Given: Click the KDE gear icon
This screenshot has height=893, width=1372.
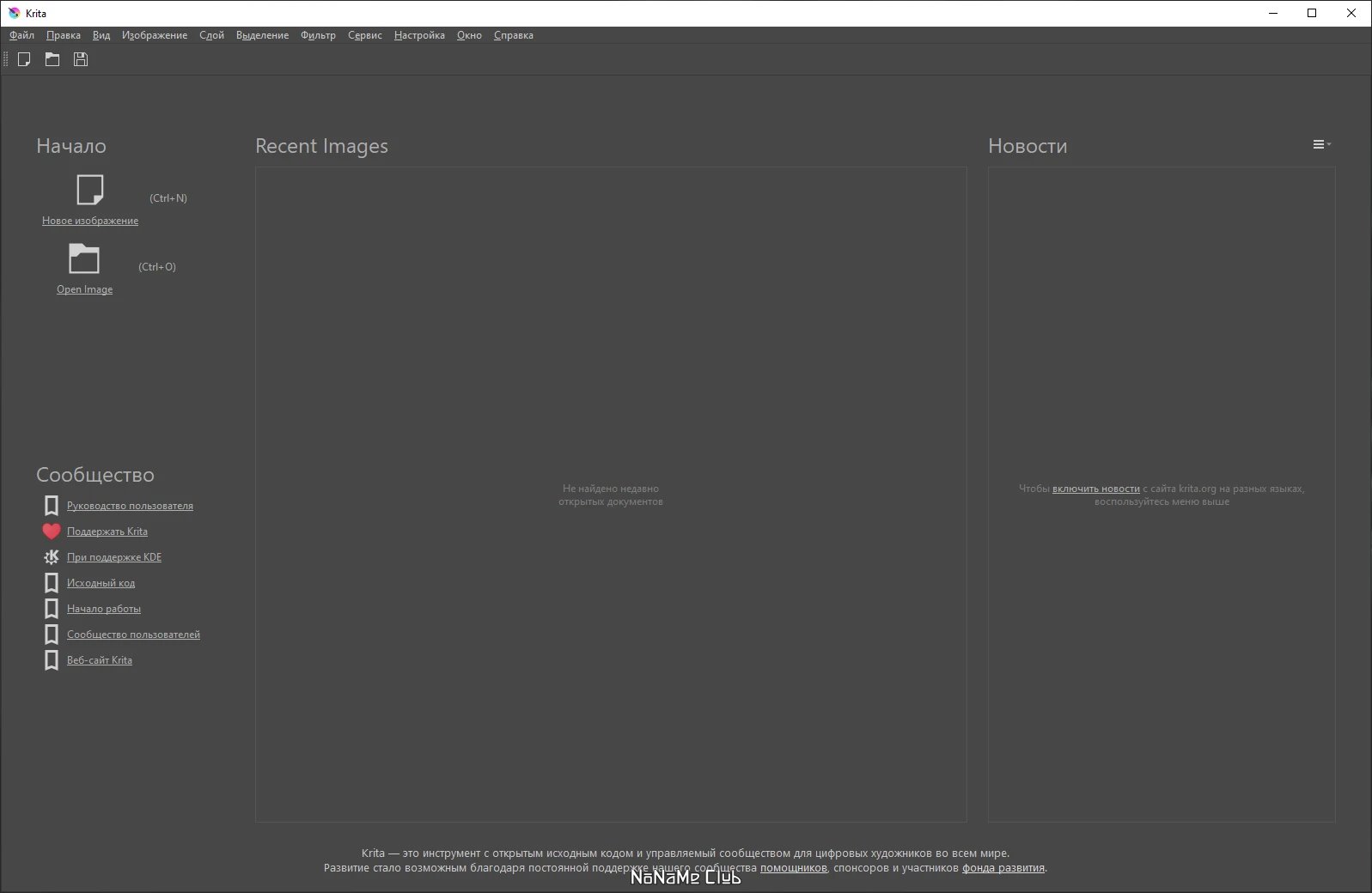Looking at the screenshot, I should pyautogui.click(x=52, y=557).
